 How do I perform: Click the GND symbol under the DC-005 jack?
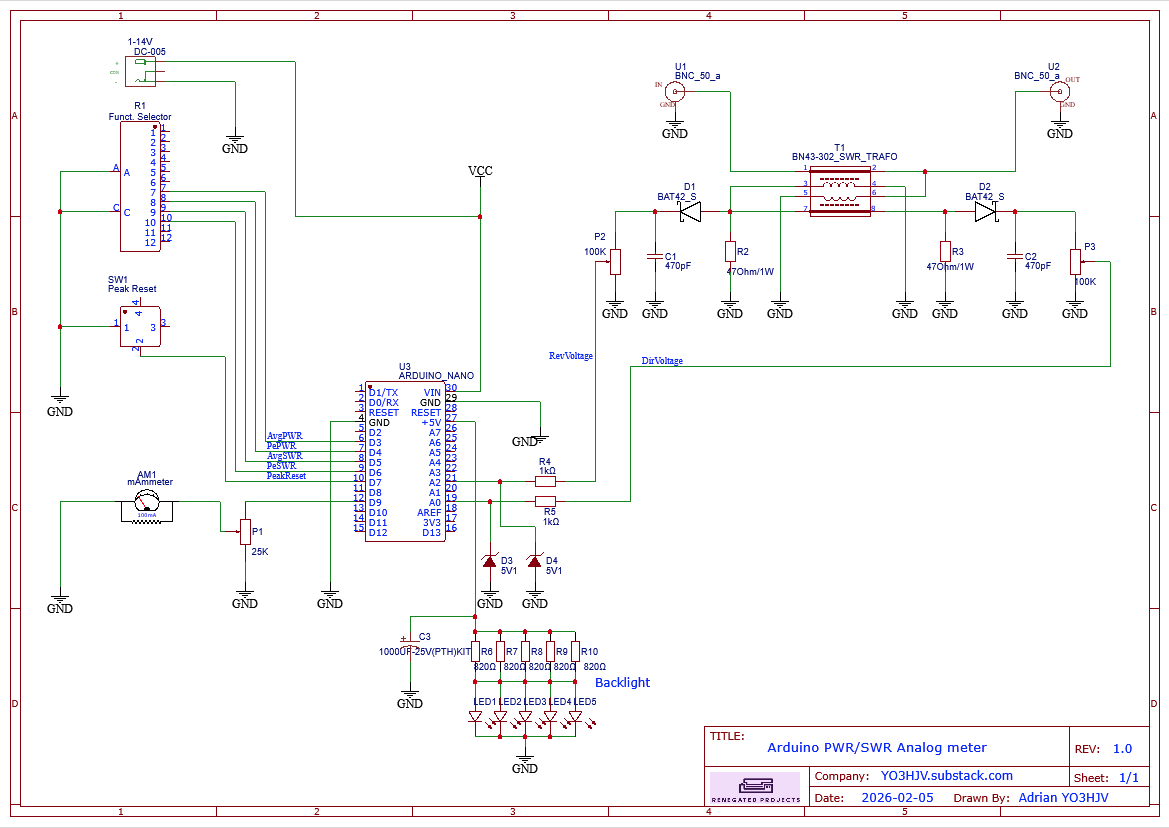pos(235,144)
